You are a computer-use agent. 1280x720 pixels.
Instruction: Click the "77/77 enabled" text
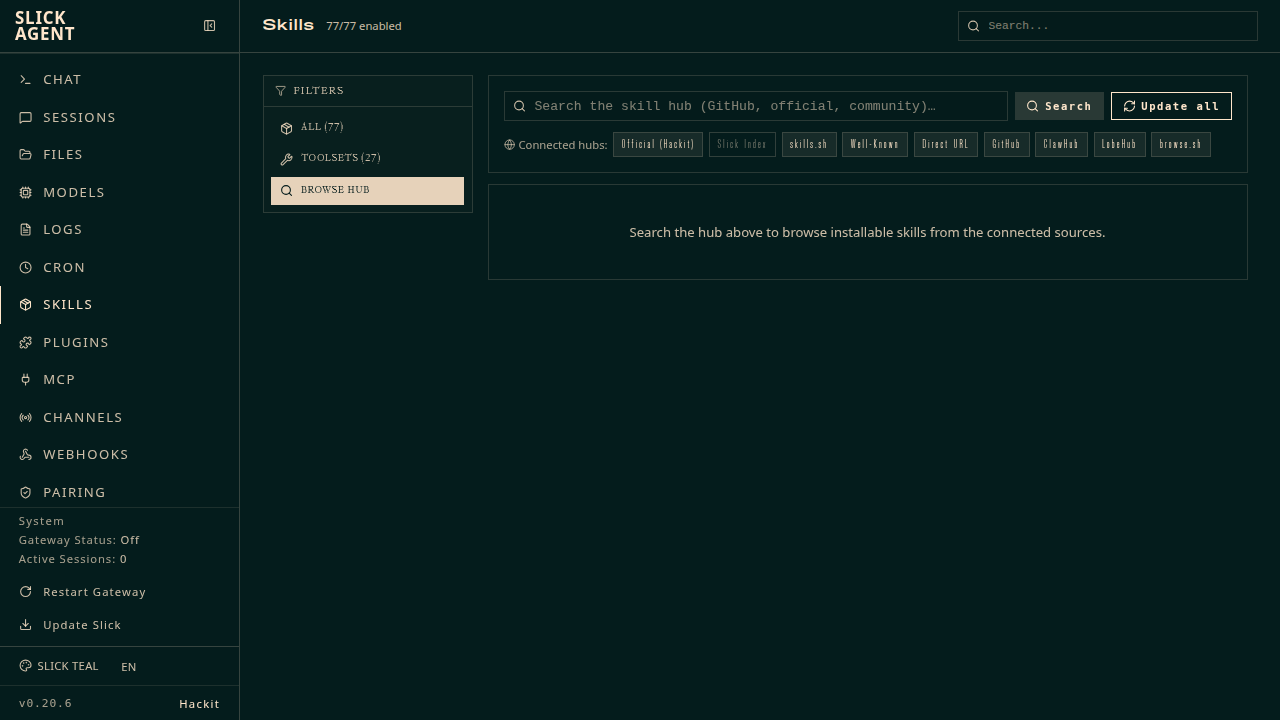click(x=364, y=26)
